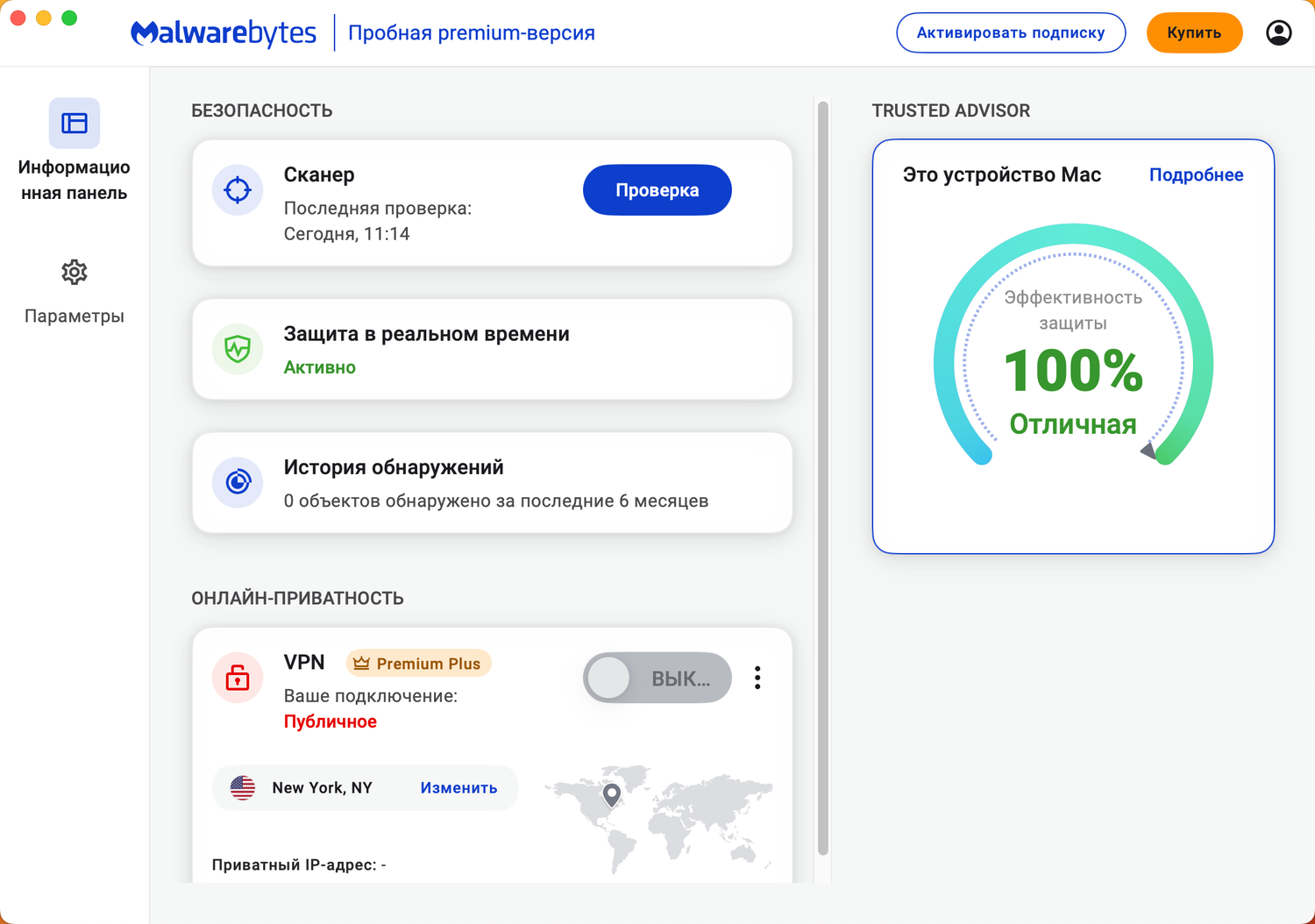
Task: Click the location pin on the world map
Action: [x=612, y=795]
